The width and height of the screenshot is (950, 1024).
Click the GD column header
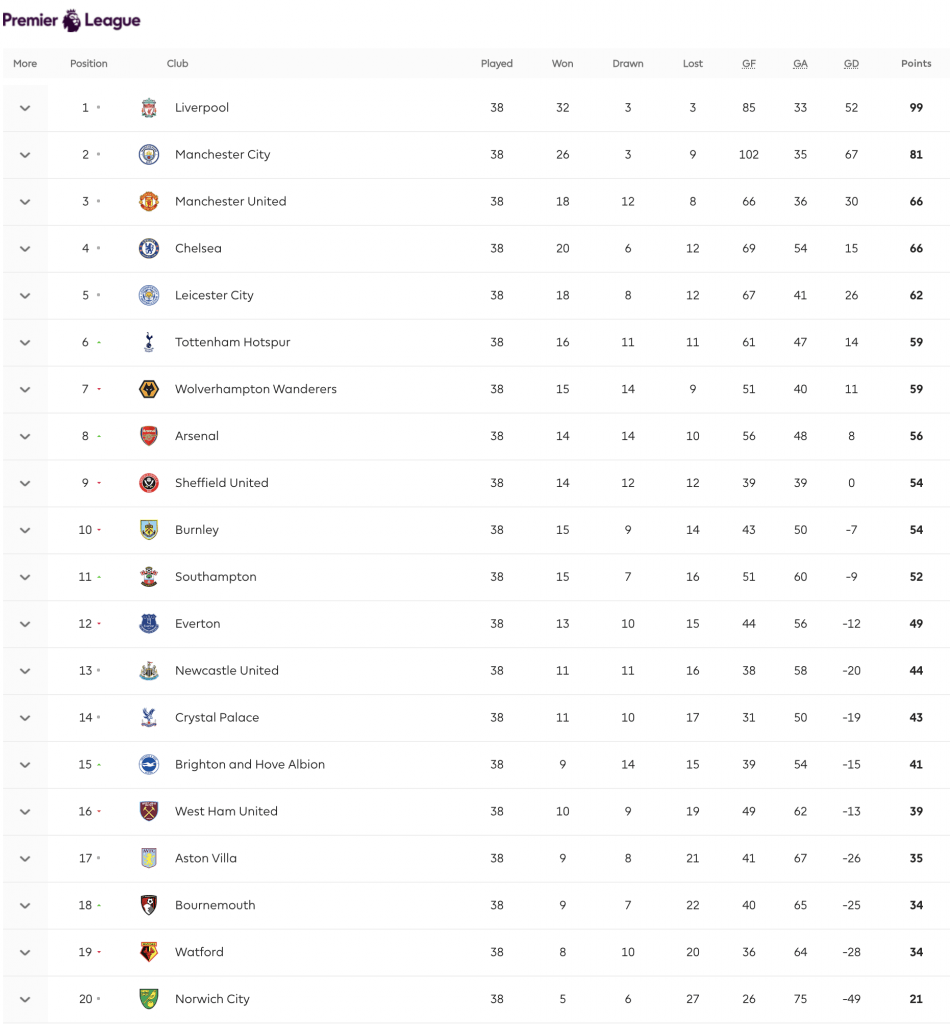pos(851,63)
